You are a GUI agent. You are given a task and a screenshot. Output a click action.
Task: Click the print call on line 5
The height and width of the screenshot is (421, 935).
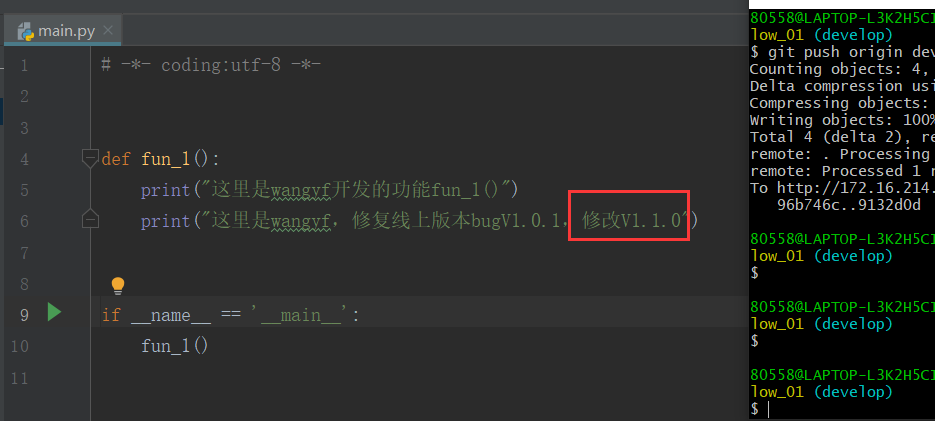click(x=165, y=190)
